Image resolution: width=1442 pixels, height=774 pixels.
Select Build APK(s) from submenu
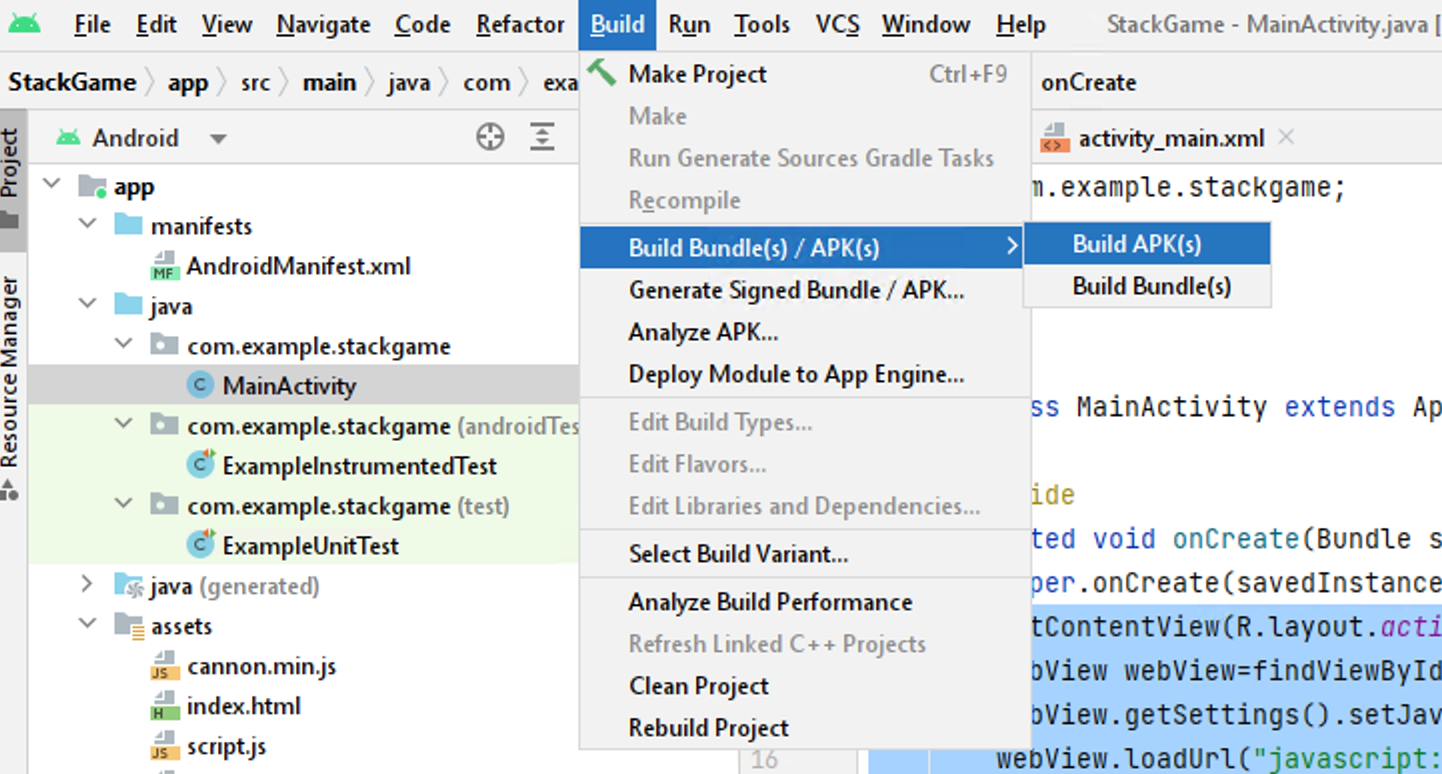click(1136, 244)
